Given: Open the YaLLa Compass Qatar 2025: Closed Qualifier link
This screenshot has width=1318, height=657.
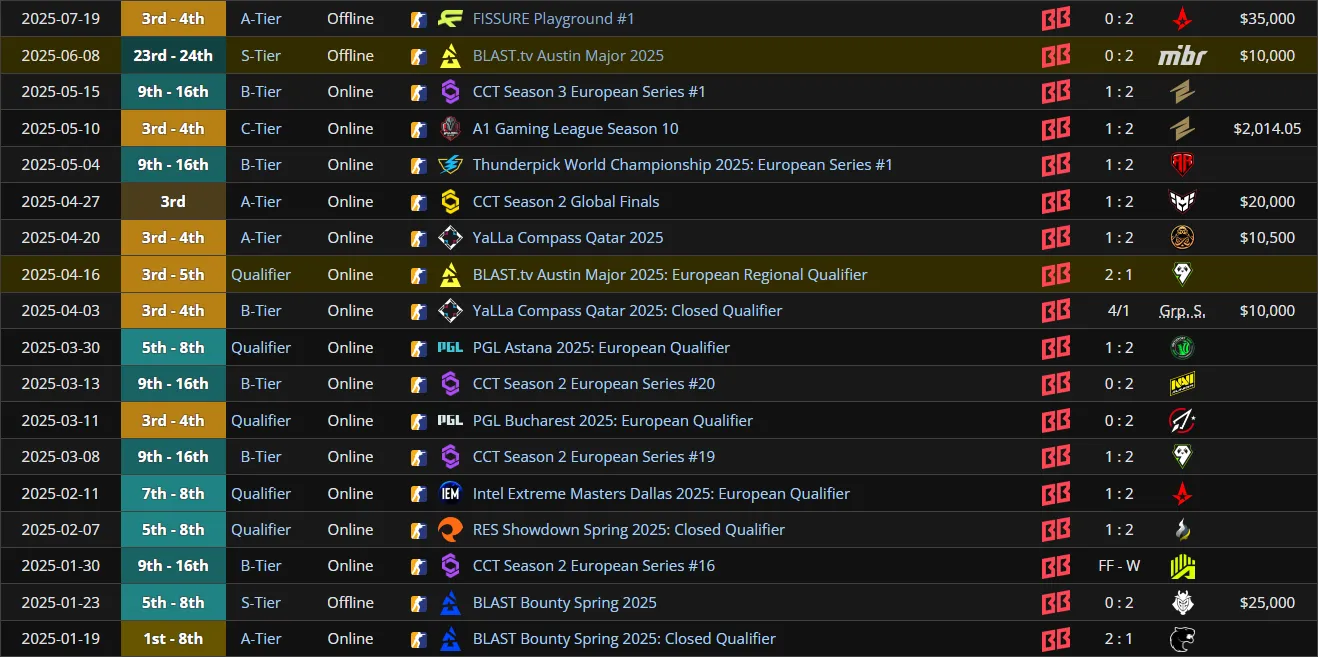Looking at the screenshot, I should coord(627,311).
